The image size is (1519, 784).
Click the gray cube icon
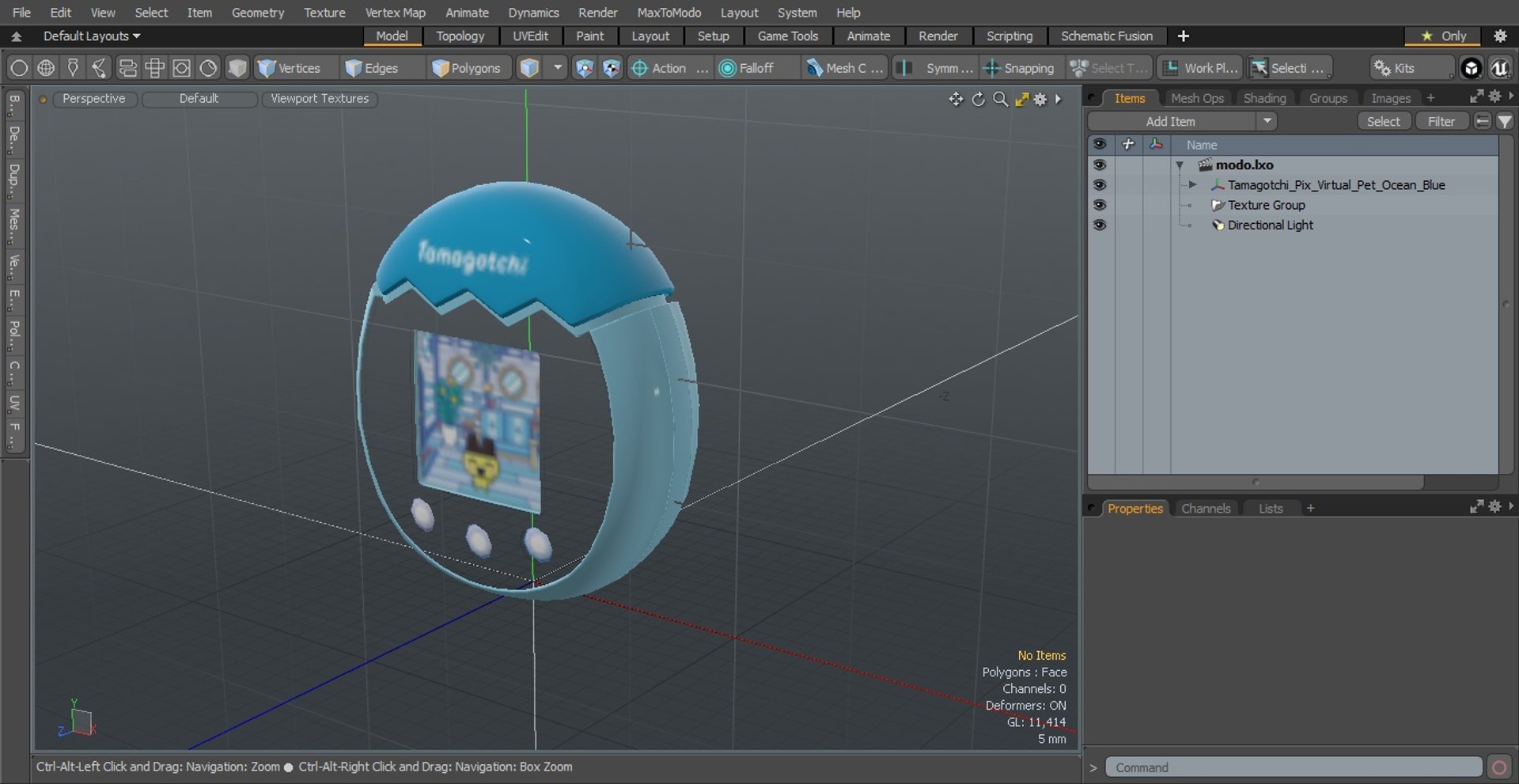[237, 68]
